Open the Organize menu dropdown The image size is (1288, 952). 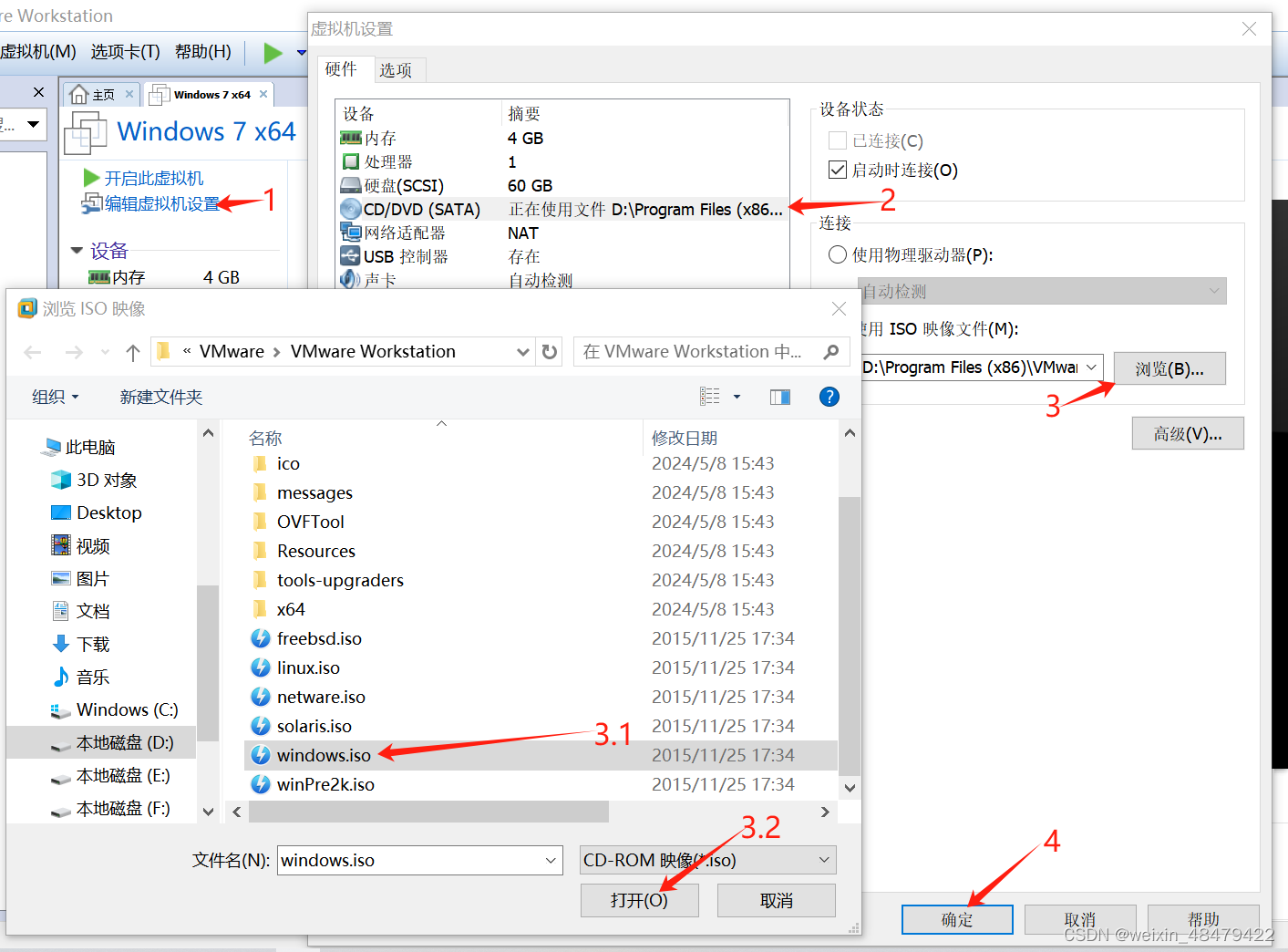click(x=56, y=397)
